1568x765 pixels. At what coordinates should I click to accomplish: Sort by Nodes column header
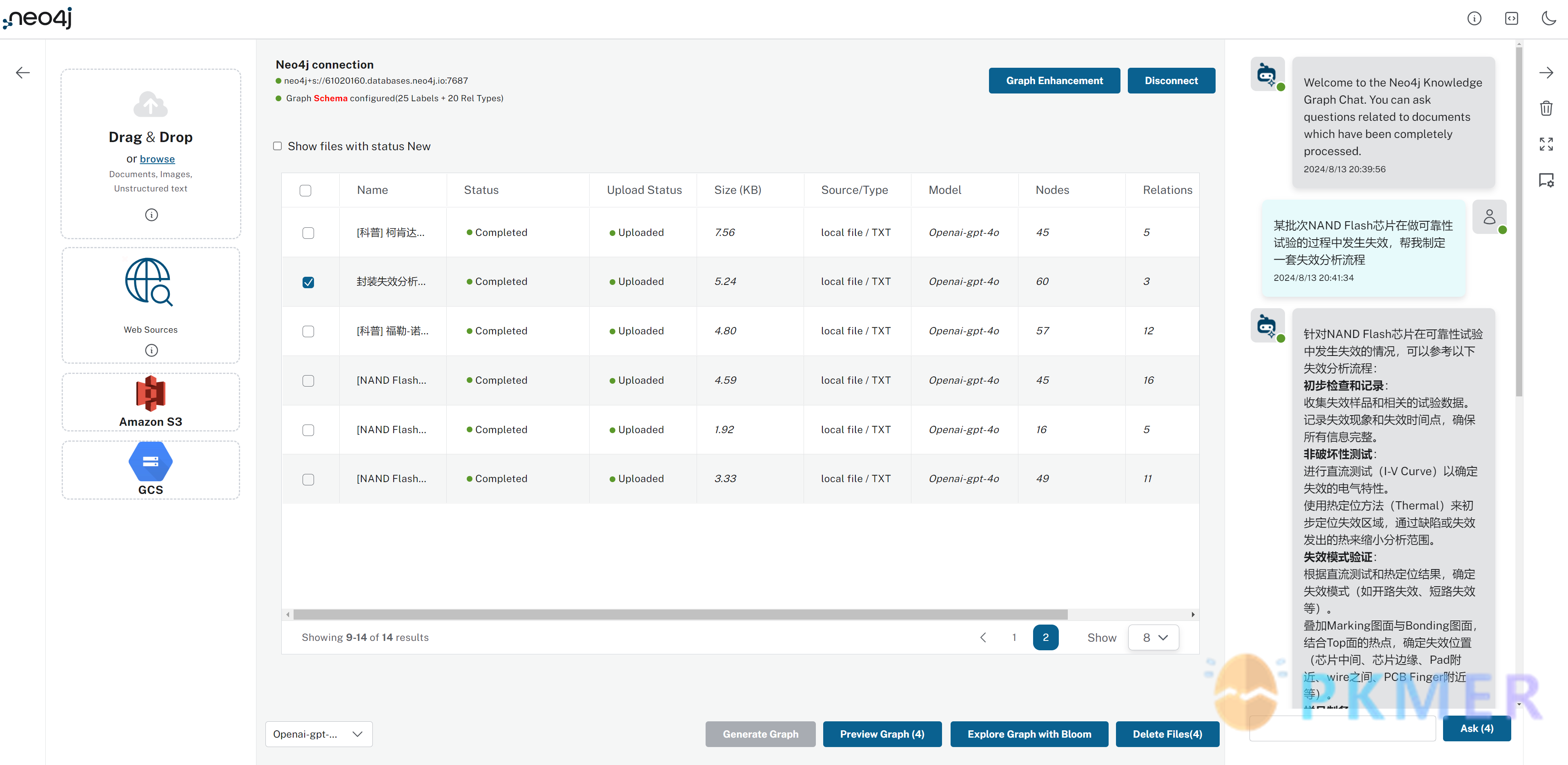1052,190
